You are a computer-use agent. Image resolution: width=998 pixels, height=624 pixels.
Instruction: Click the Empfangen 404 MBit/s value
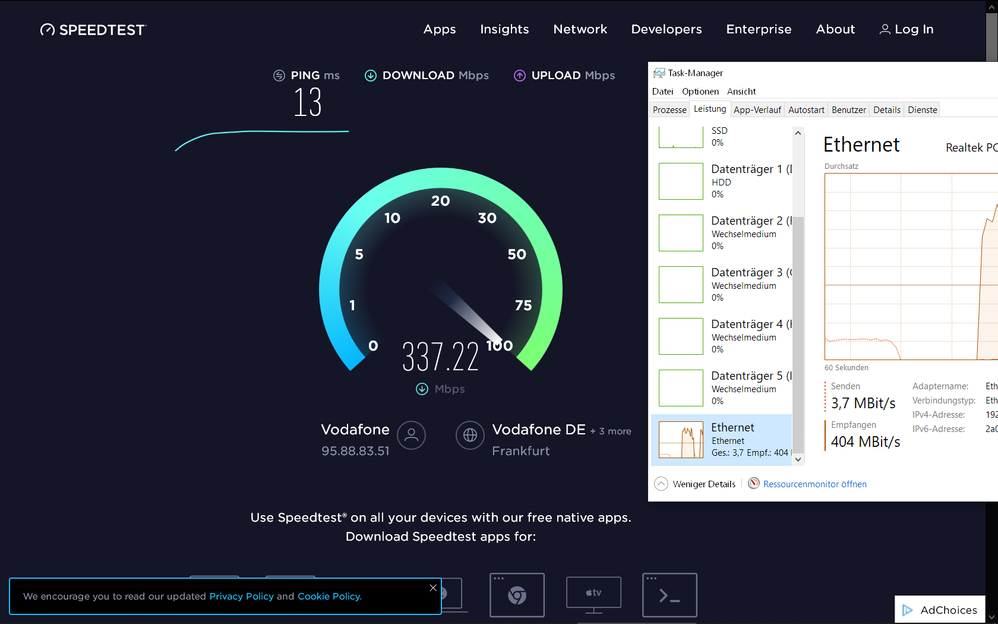coord(865,441)
